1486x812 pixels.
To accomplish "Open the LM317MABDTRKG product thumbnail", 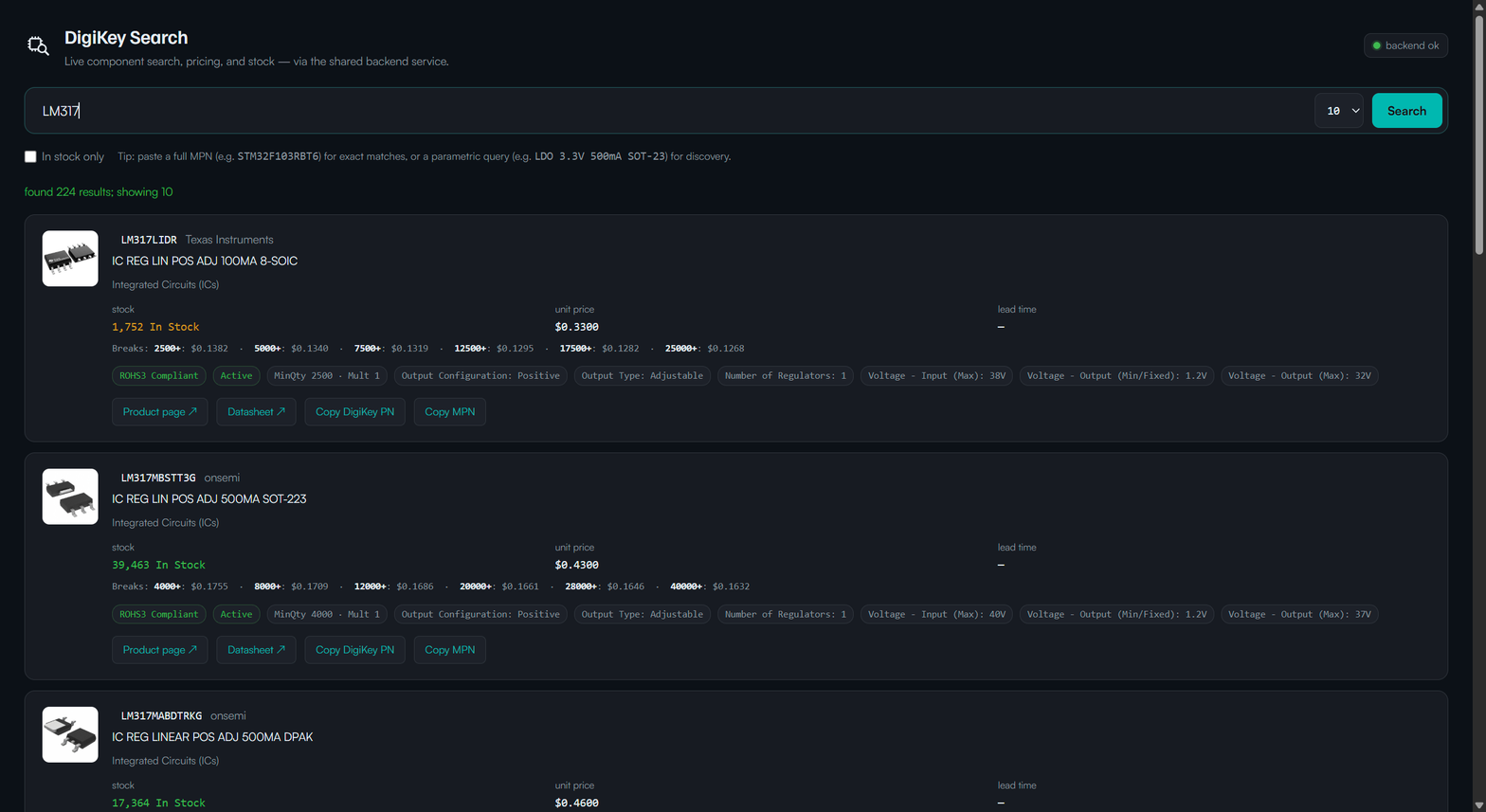I will (70, 734).
